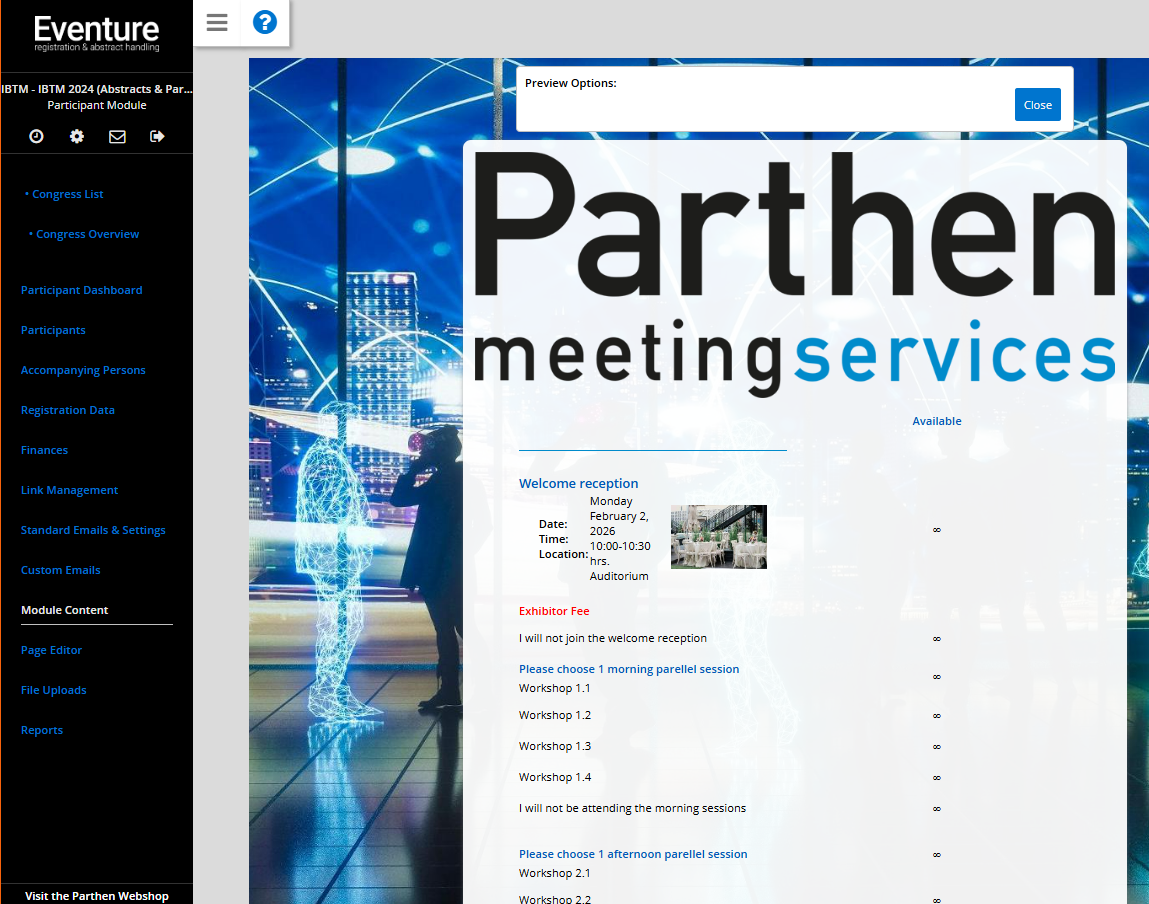Open the Congress List page
The image size is (1149, 904).
(x=67, y=194)
